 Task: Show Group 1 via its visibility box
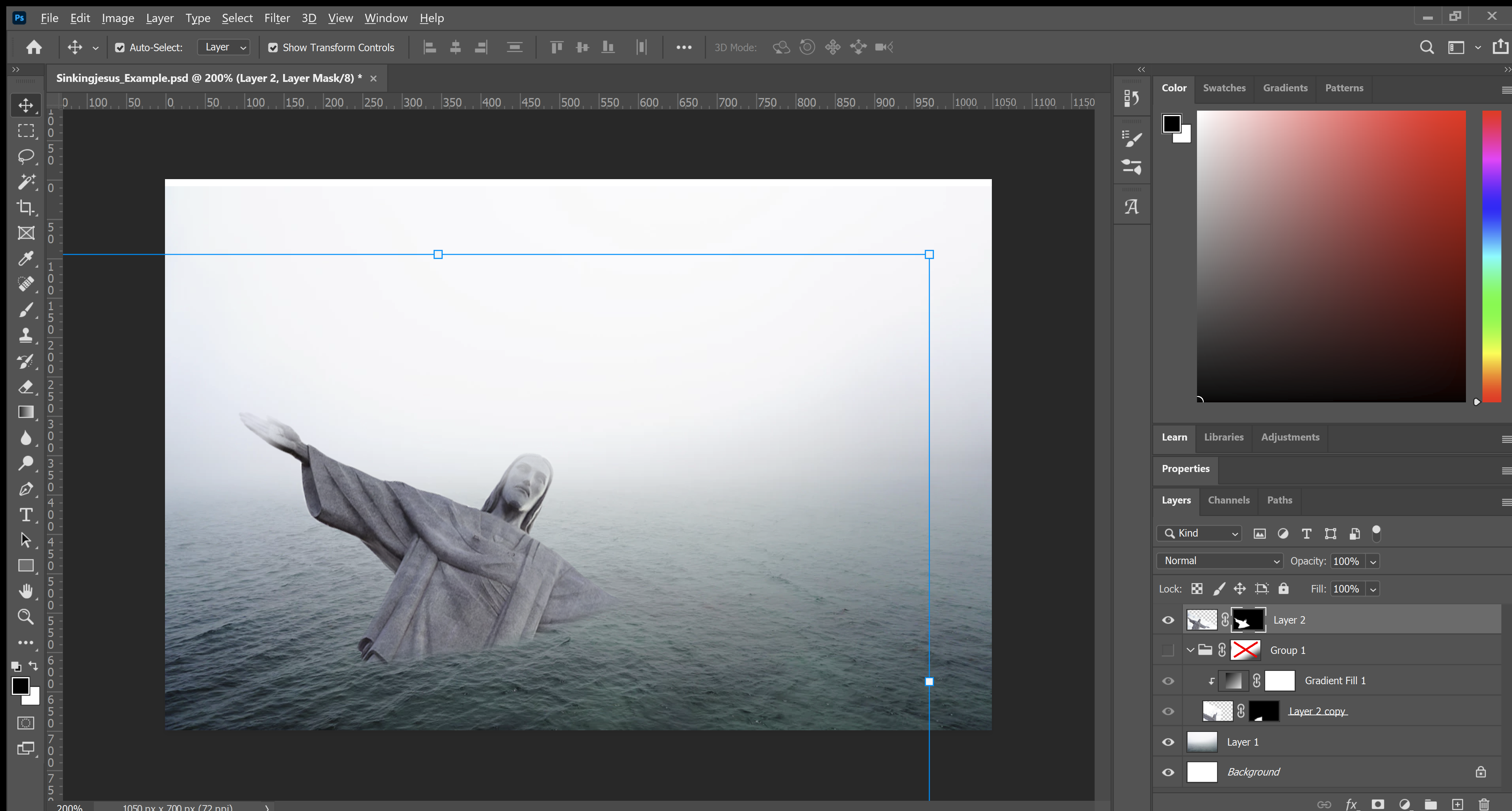[1168, 650]
